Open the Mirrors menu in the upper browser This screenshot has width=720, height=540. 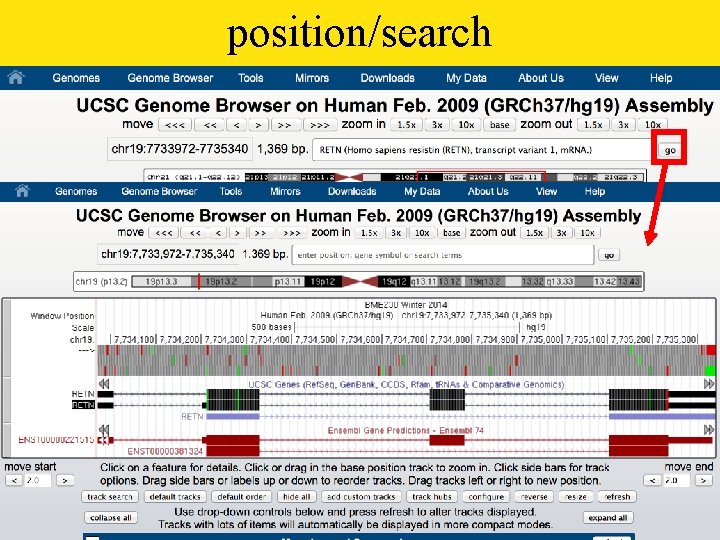[312, 78]
